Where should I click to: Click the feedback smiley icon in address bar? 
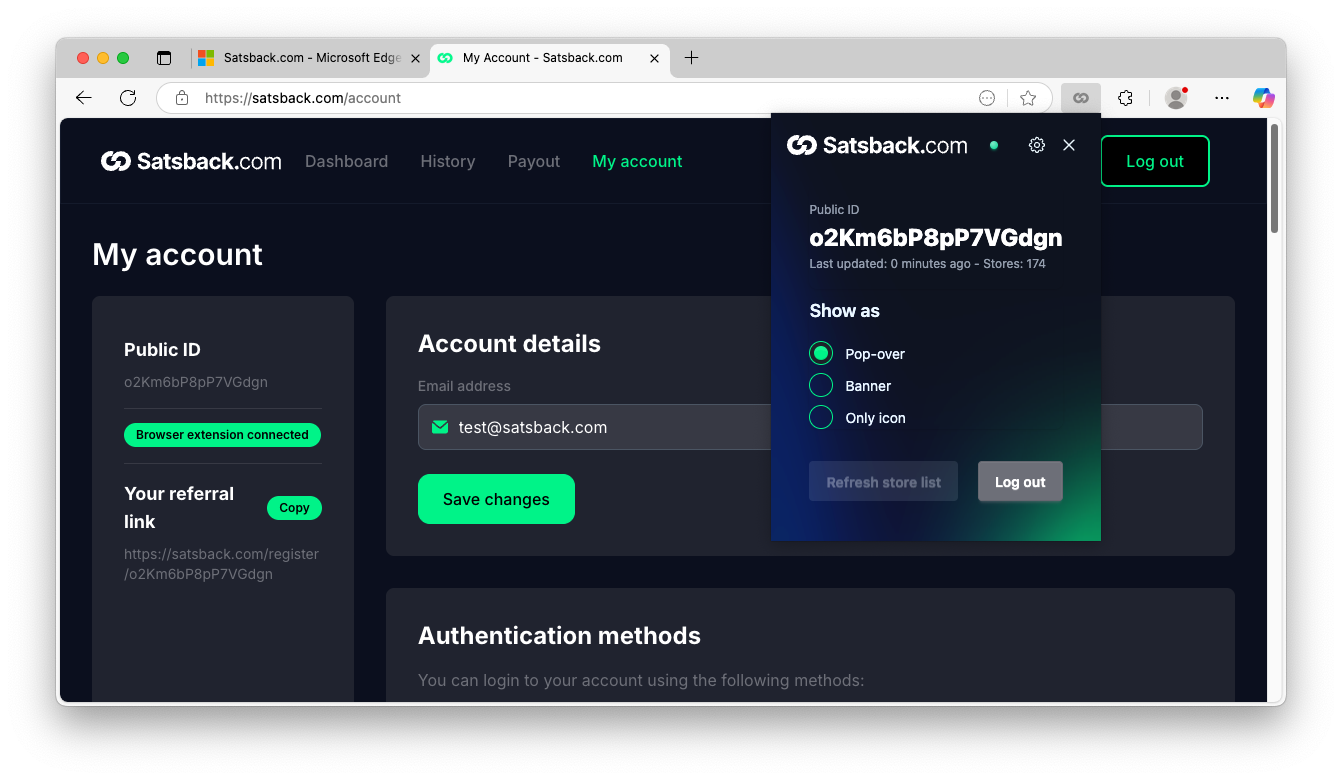(987, 98)
